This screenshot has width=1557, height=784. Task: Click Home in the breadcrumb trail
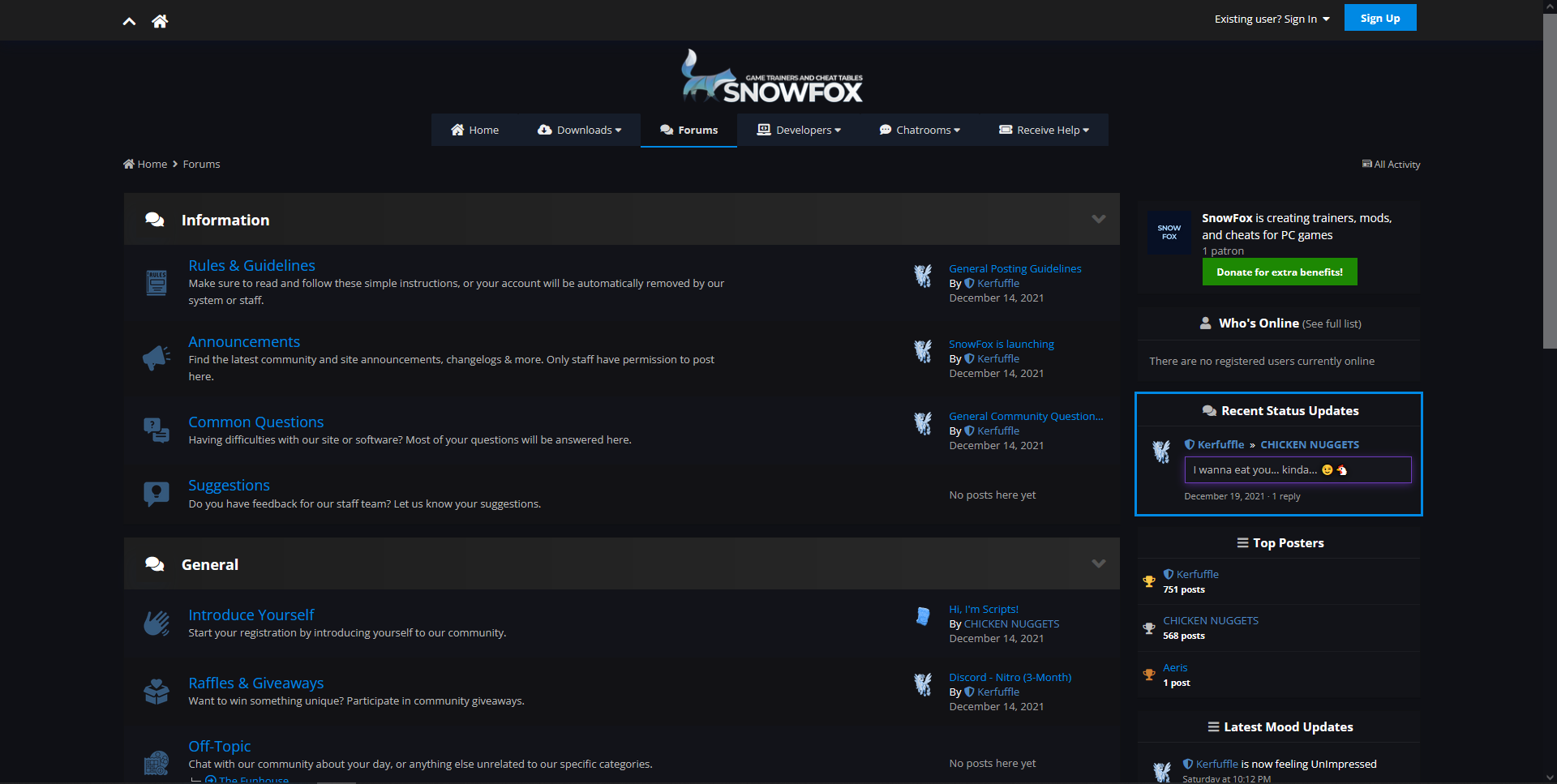point(145,164)
